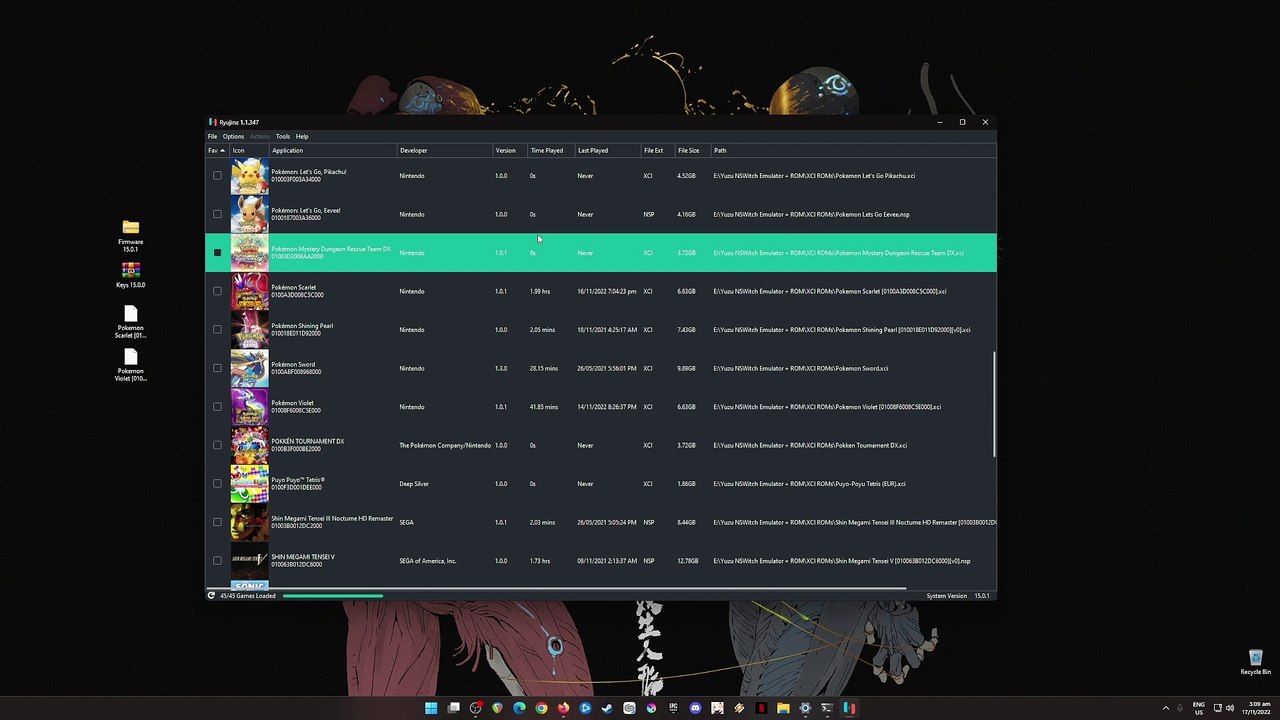Click the game list vertical scrollbar
Viewport: 1280px width, 720px height.
[x=994, y=405]
